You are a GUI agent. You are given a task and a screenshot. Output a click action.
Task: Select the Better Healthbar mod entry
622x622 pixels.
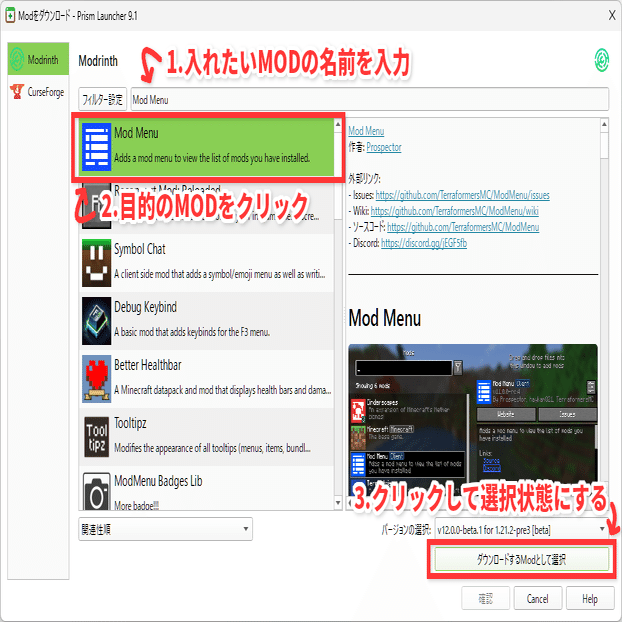[207, 378]
